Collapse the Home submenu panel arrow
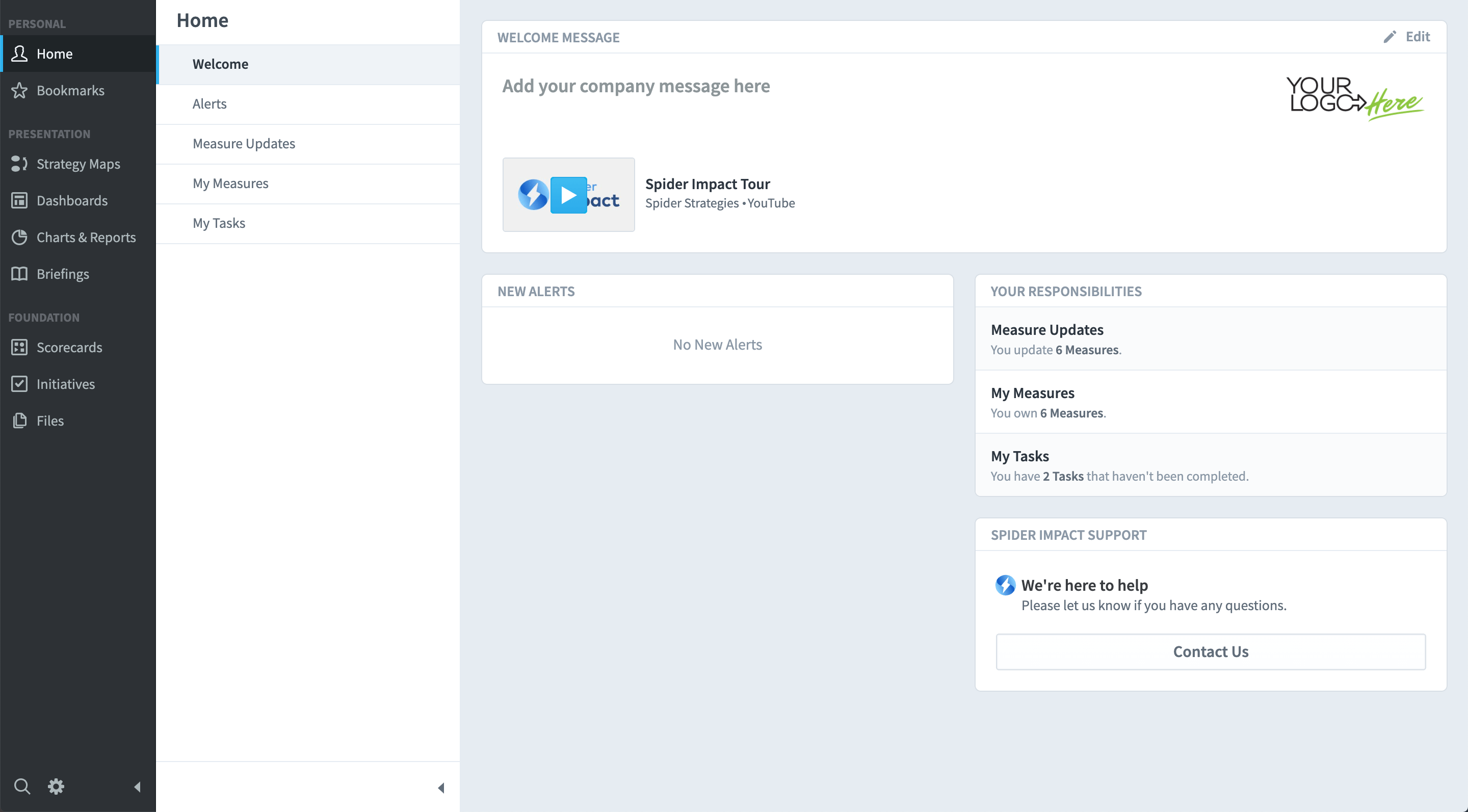The width and height of the screenshot is (1468, 812). 441,788
